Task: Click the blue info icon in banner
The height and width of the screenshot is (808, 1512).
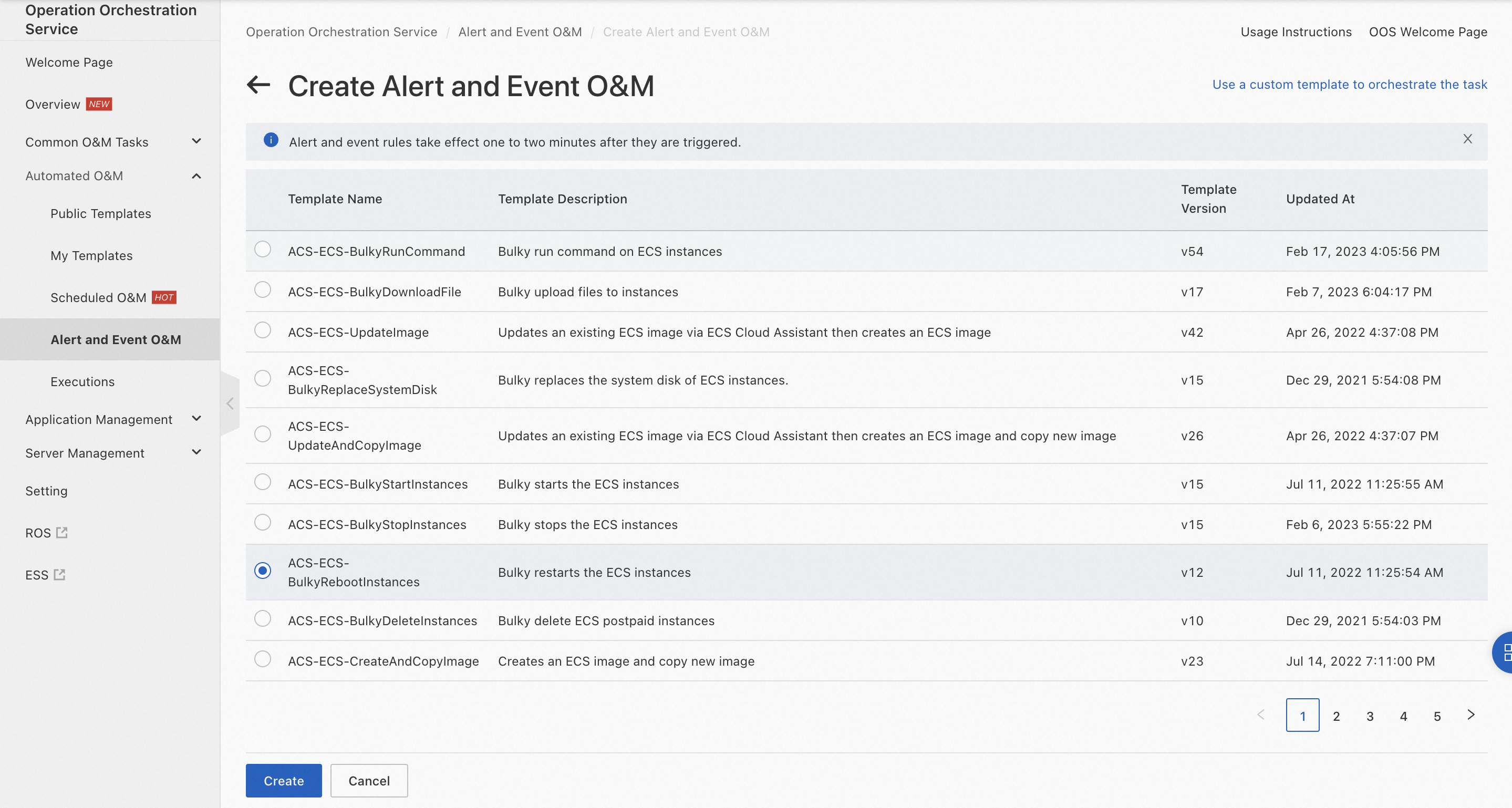Action: [271, 140]
